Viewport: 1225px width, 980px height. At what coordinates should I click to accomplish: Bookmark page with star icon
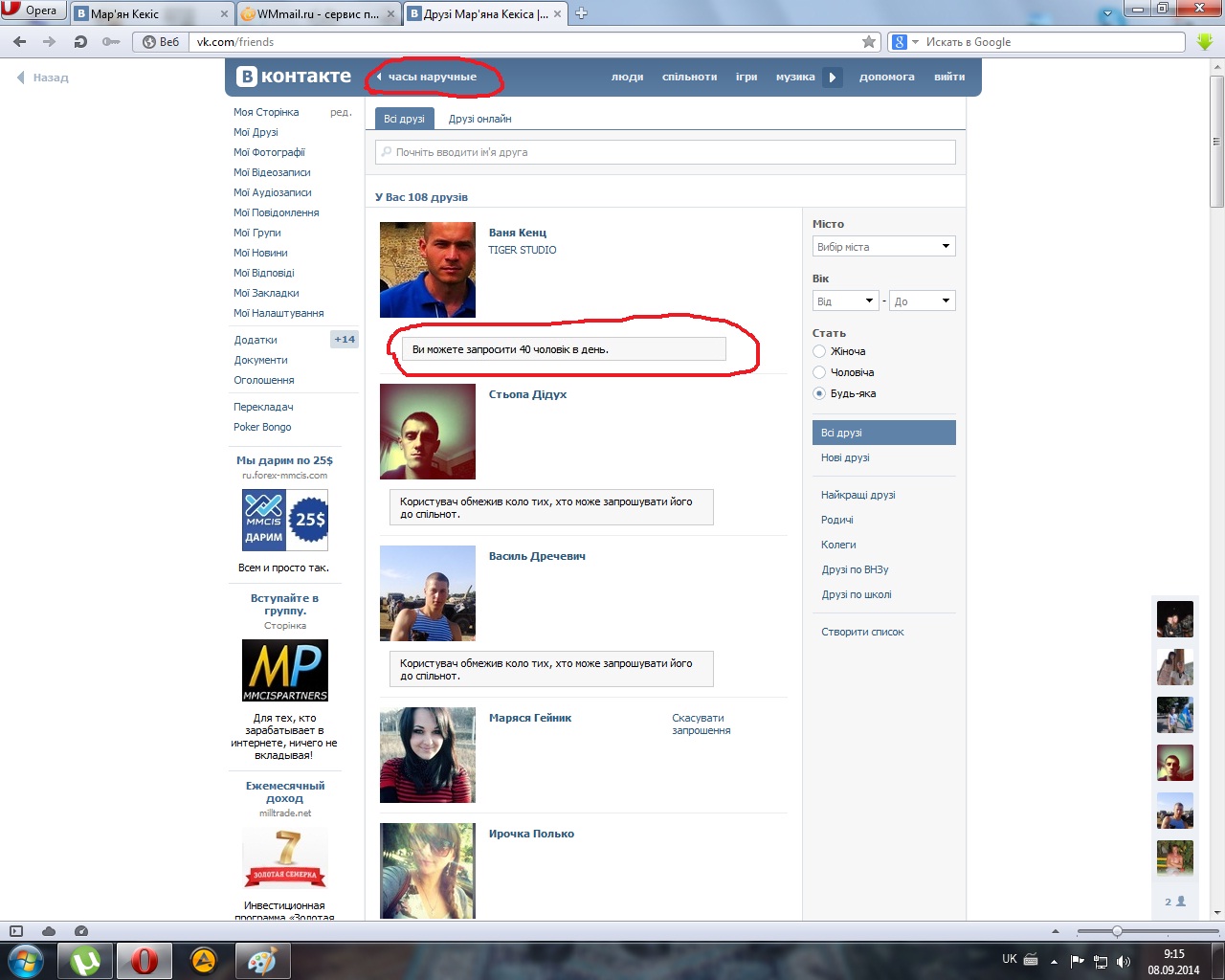tap(869, 42)
